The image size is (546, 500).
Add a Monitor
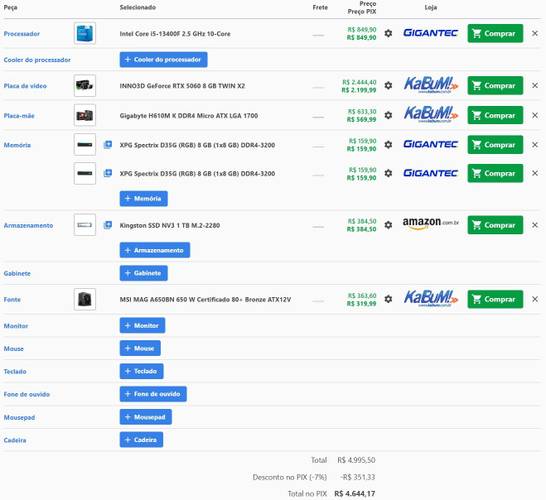pyautogui.click(x=142, y=326)
